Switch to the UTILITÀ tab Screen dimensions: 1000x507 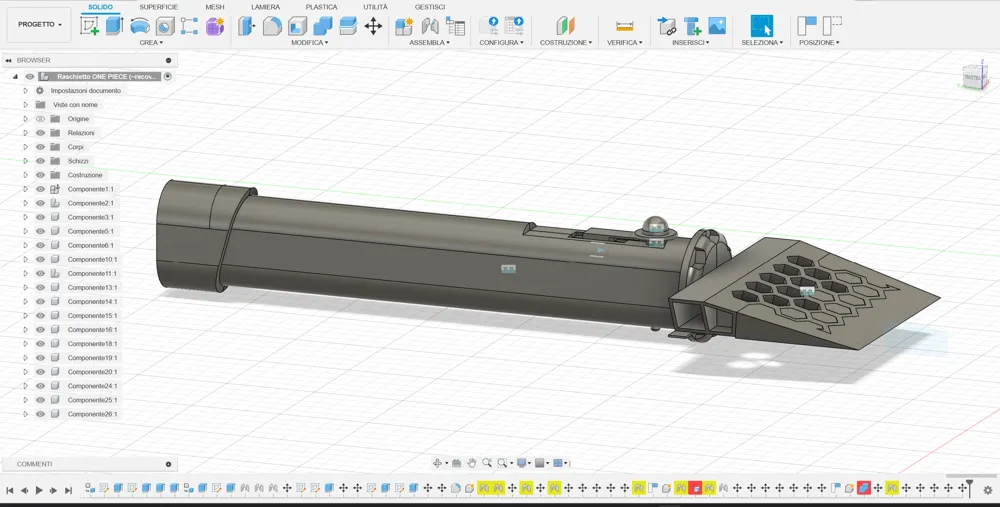pyautogui.click(x=376, y=7)
